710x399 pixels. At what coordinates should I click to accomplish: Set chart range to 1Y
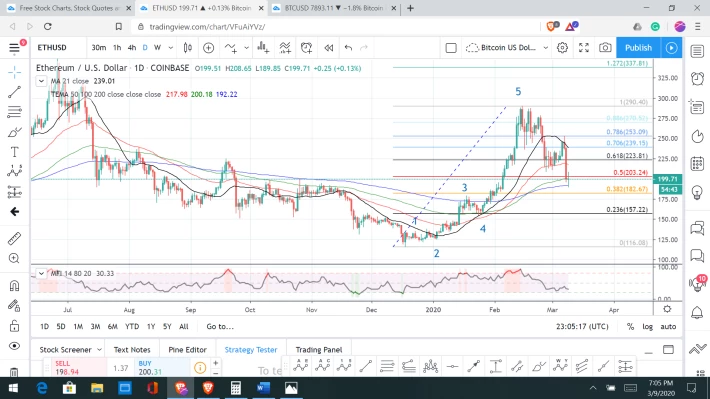[x=151, y=327]
